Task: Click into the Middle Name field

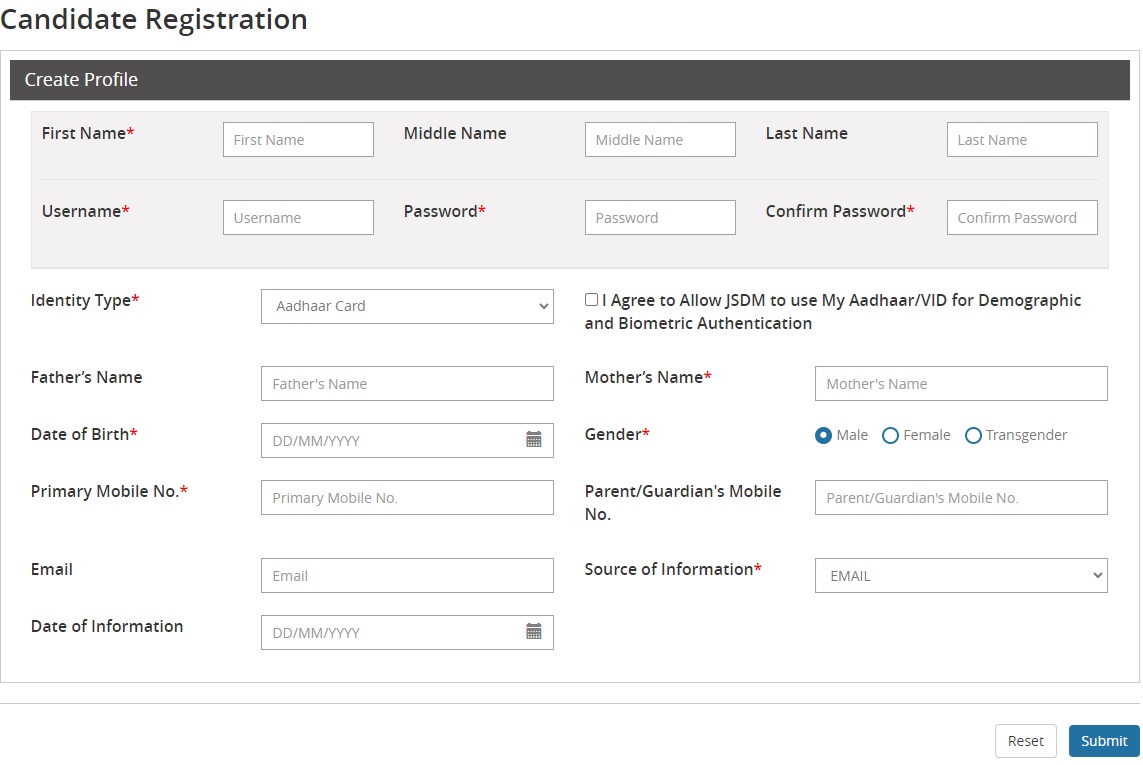Action: click(660, 140)
